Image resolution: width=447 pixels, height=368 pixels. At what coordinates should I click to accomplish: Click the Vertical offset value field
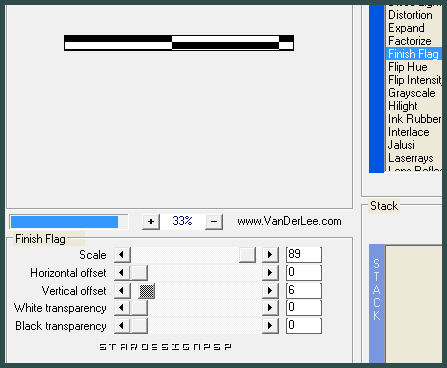click(x=304, y=290)
